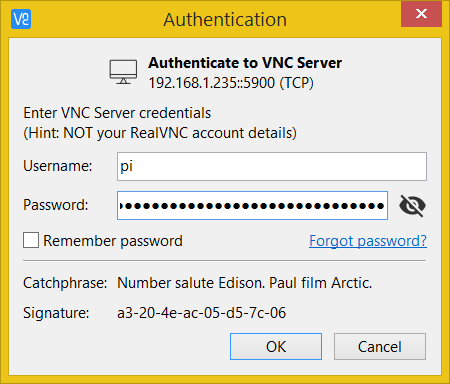450x384 pixels.
Task: Click the Remember password label text
Action: pos(113,241)
